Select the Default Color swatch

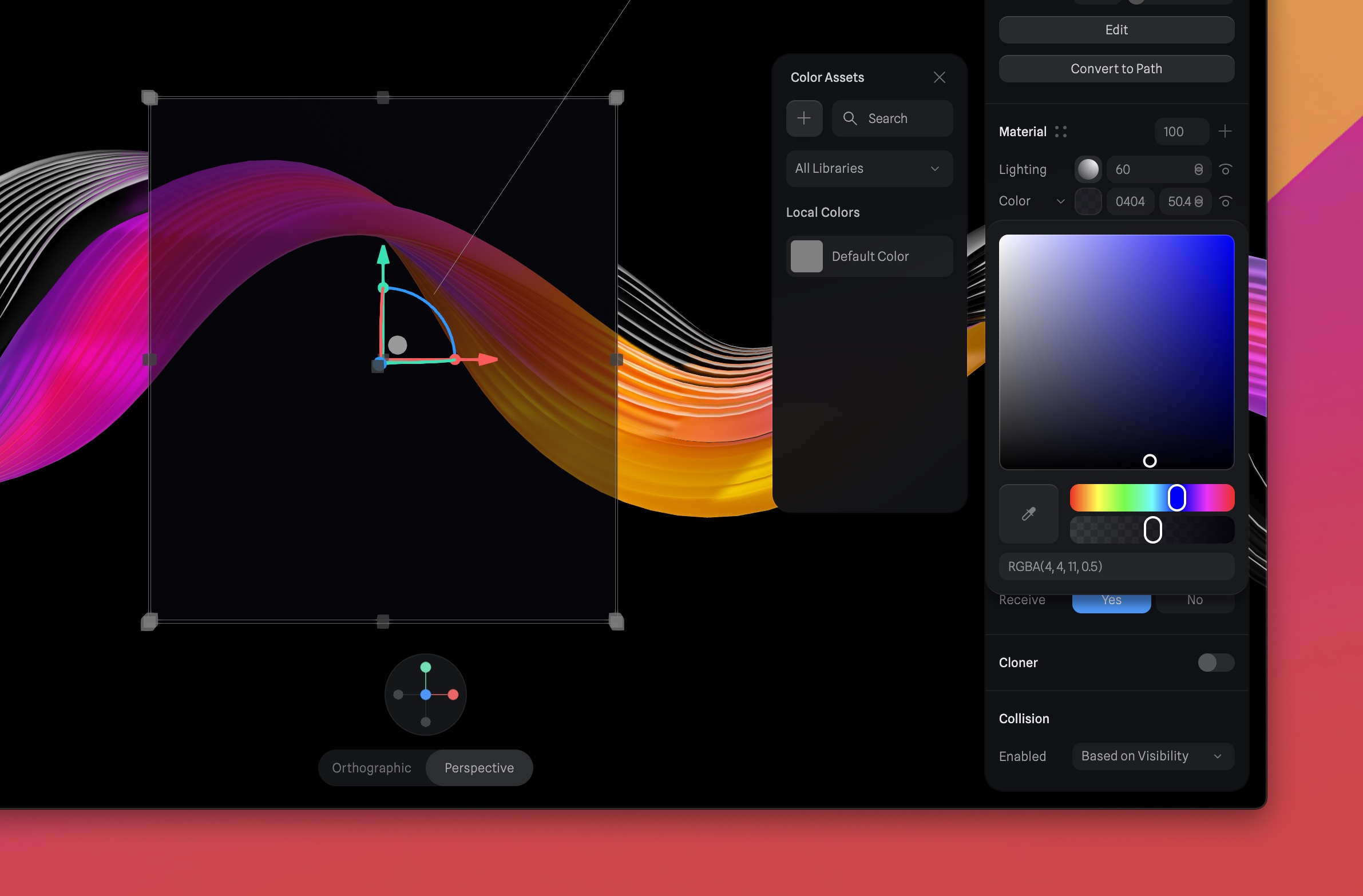[x=806, y=256]
